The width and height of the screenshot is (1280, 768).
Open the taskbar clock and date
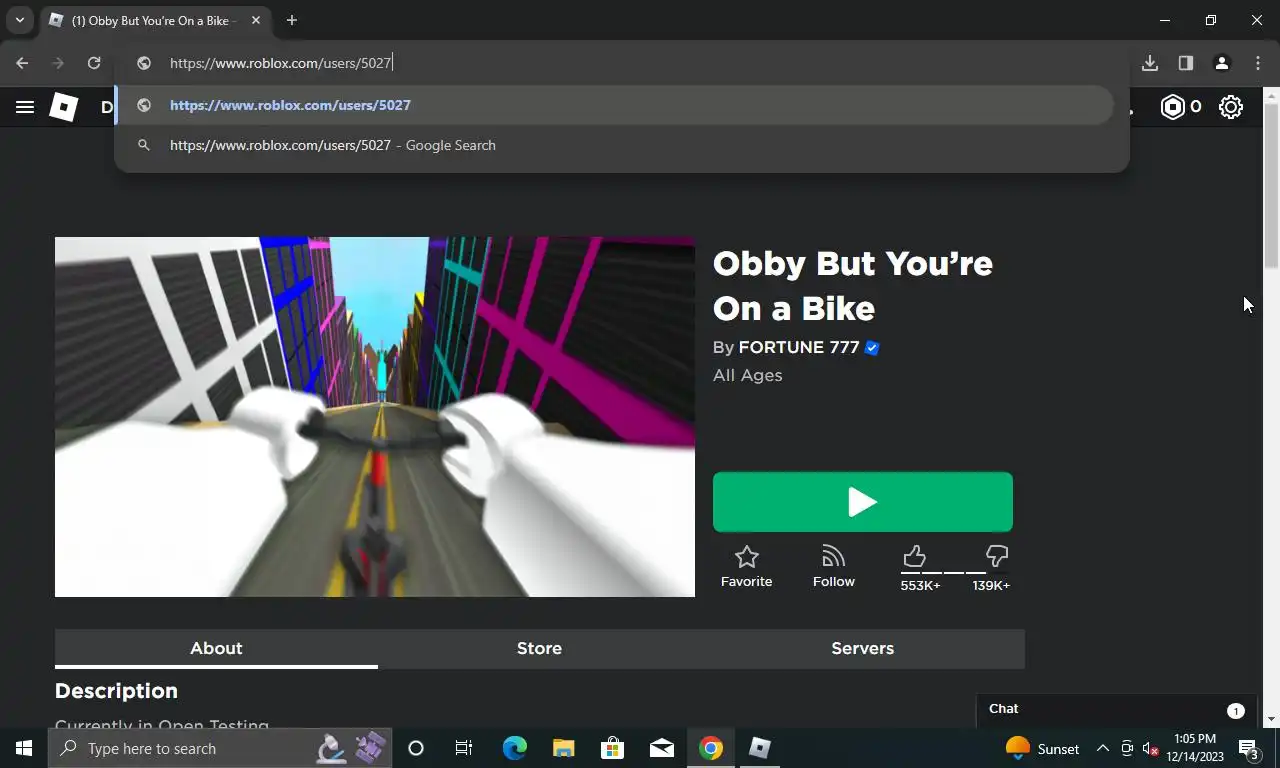(1194, 748)
